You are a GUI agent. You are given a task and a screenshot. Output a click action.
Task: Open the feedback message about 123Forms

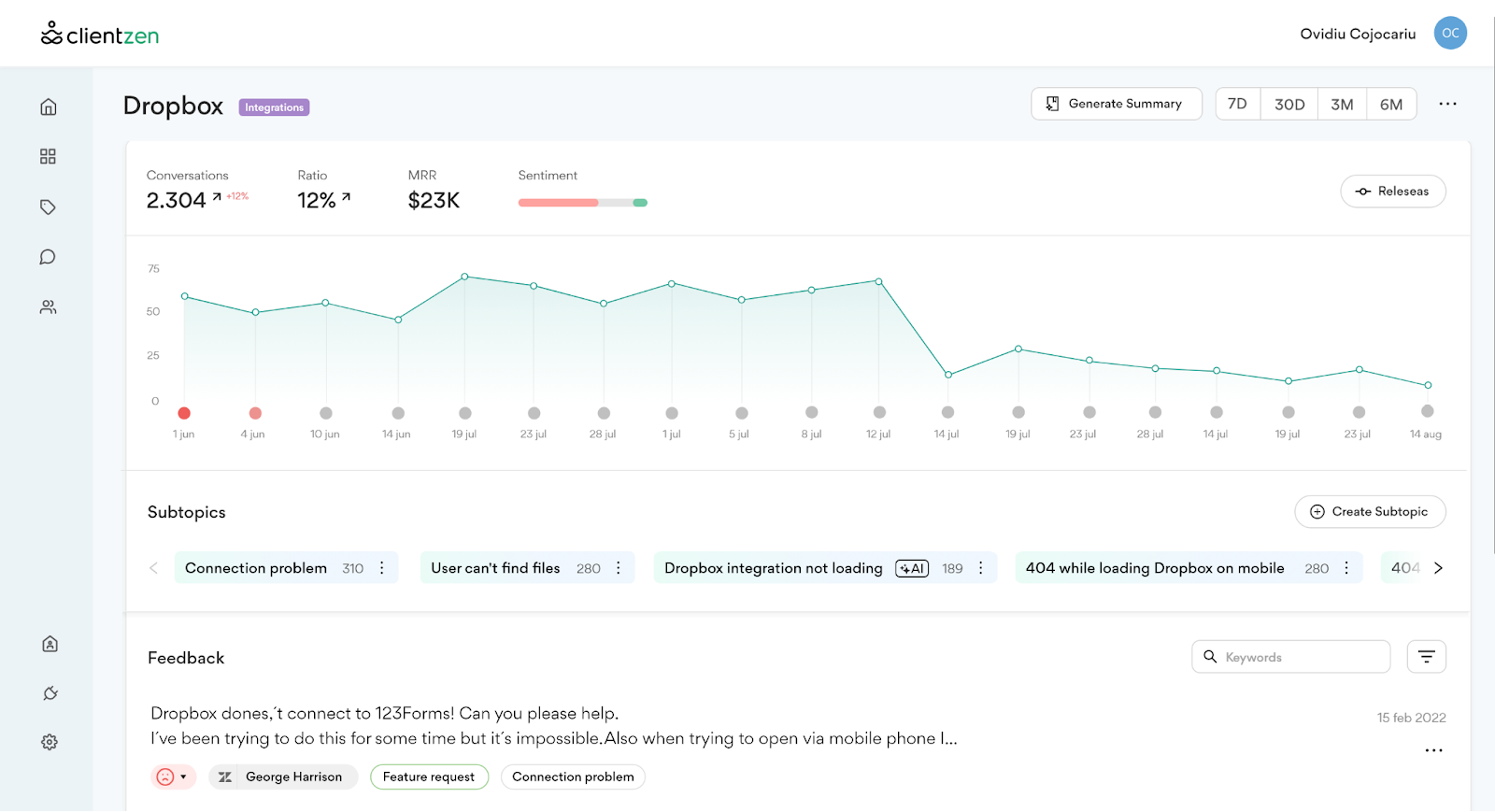[554, 726]
